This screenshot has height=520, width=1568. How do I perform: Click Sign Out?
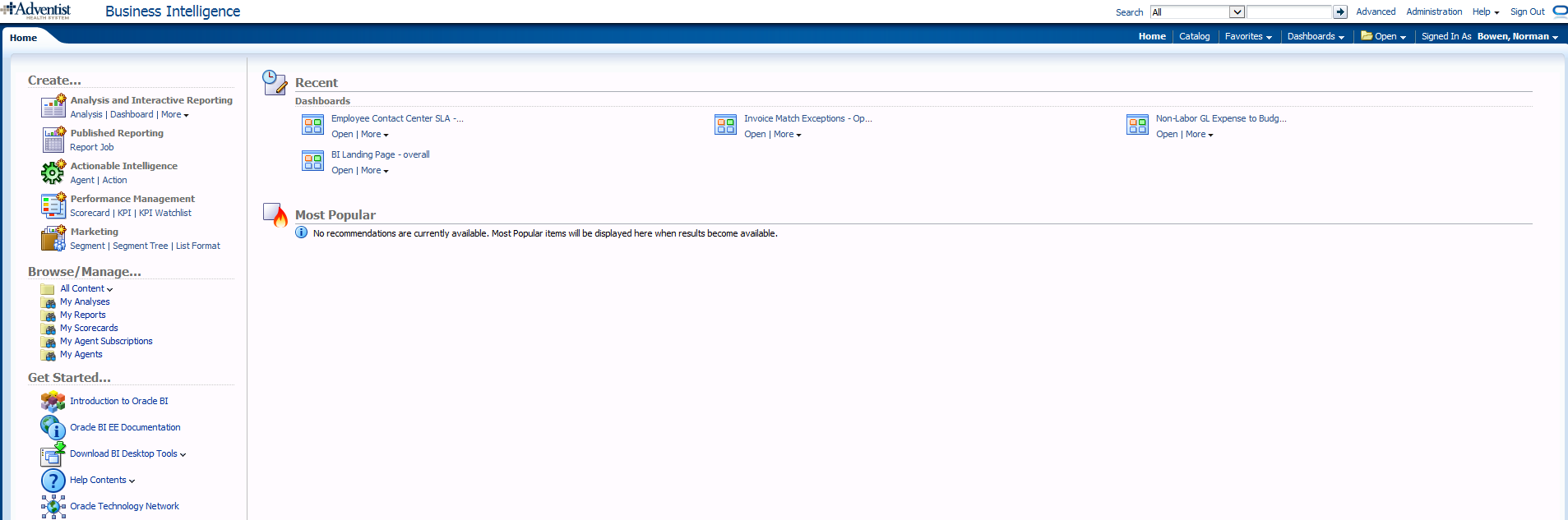coord(1527,12)
